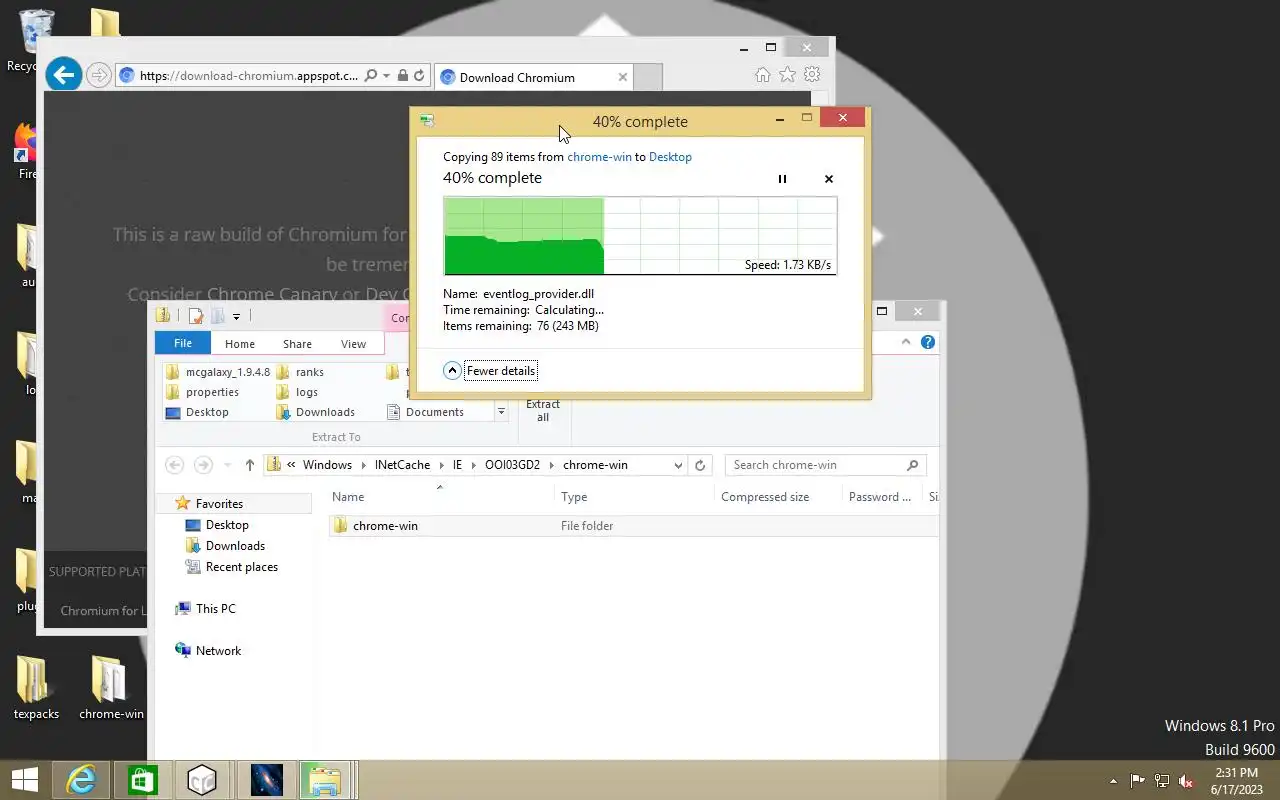
Task: Collapse details using Fewer details chevron
Action: 452,371
